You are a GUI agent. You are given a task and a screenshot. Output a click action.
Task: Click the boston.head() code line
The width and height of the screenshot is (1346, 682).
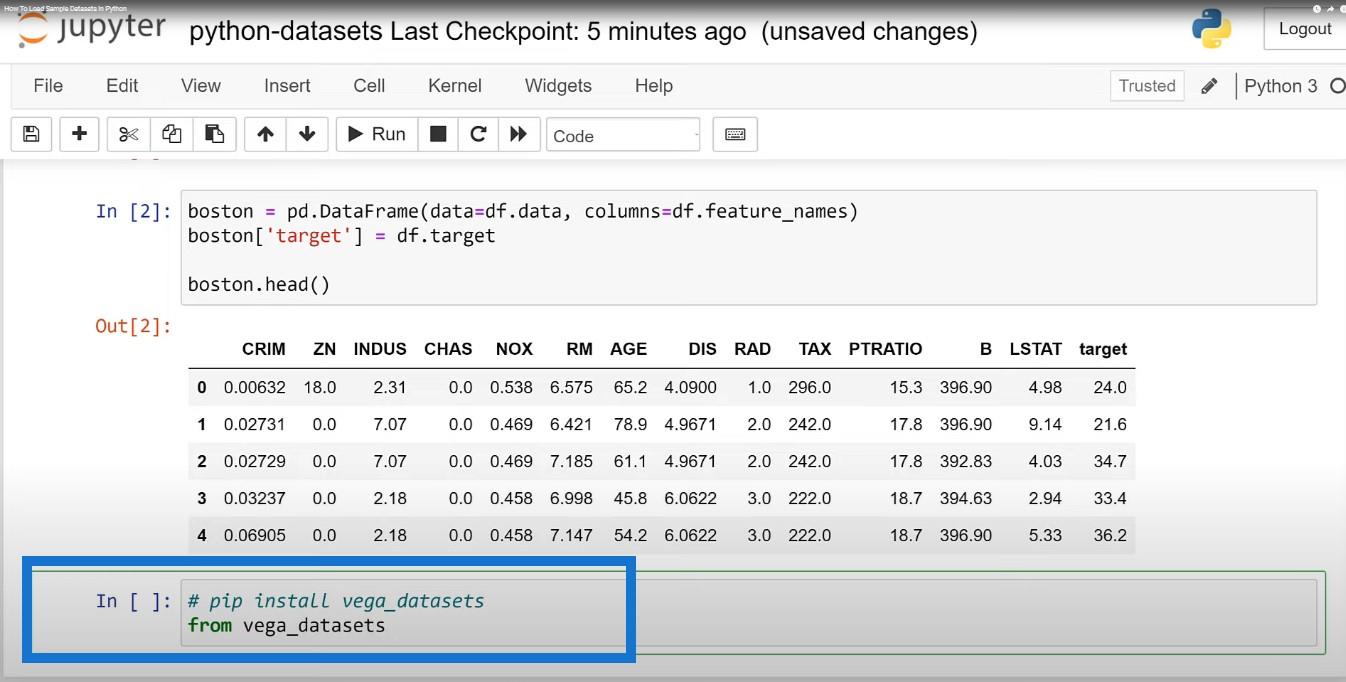coord(259,284)
